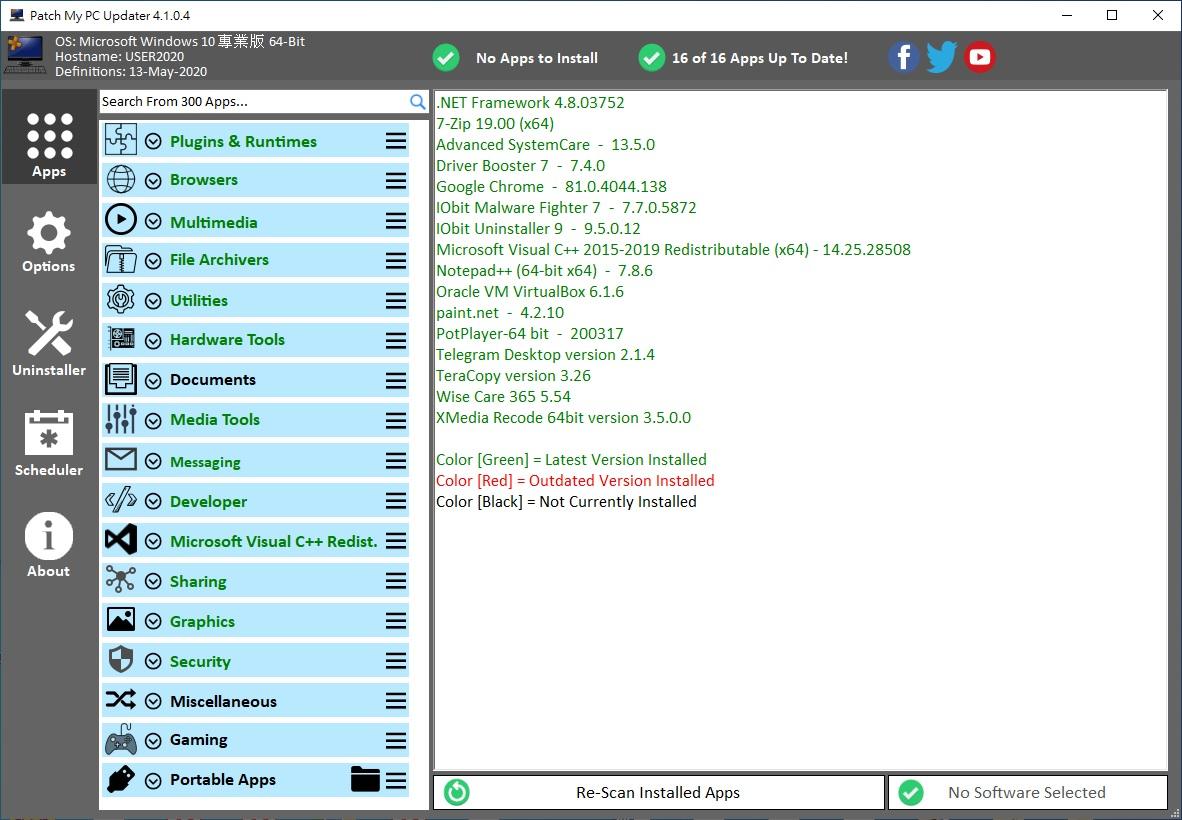Screen dimensions: 1182x820
Task: Select the Telegram Desktop version 2.1.4 entry
Action: [545, 354]
